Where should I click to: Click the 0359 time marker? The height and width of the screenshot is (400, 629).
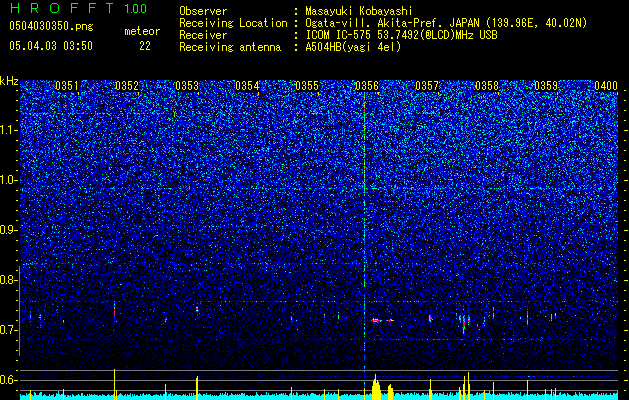click(546, 86)
